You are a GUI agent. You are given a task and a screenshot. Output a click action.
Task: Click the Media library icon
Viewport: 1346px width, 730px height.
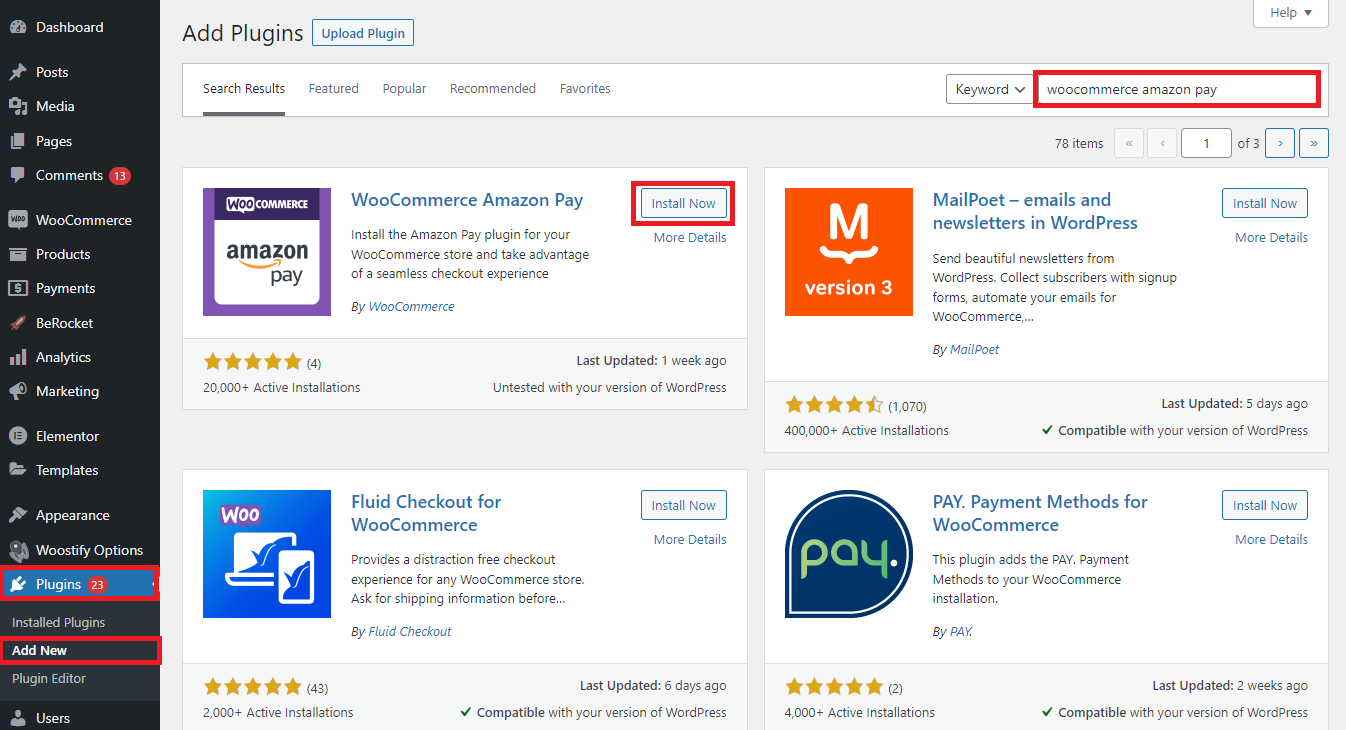[x=18, y=106]
